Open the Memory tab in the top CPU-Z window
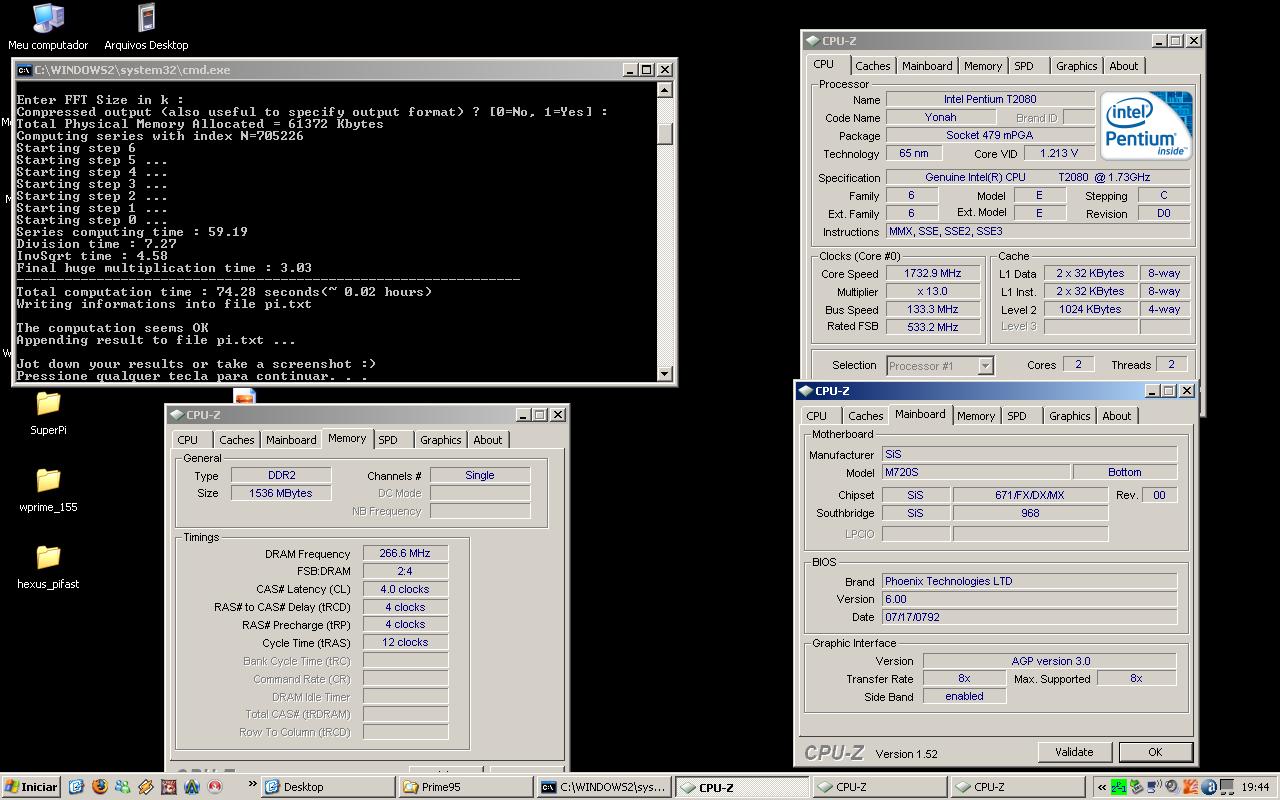 pos(983,66)
